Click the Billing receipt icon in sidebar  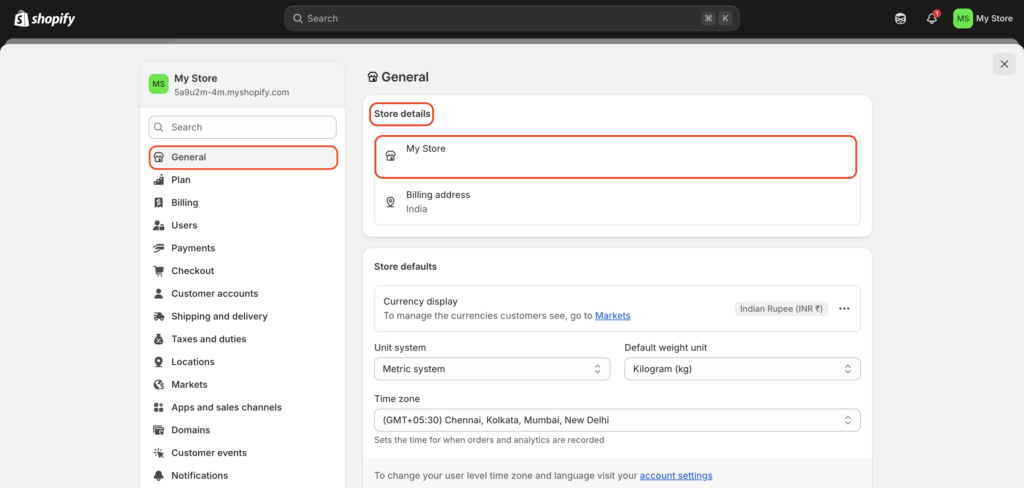158,203
